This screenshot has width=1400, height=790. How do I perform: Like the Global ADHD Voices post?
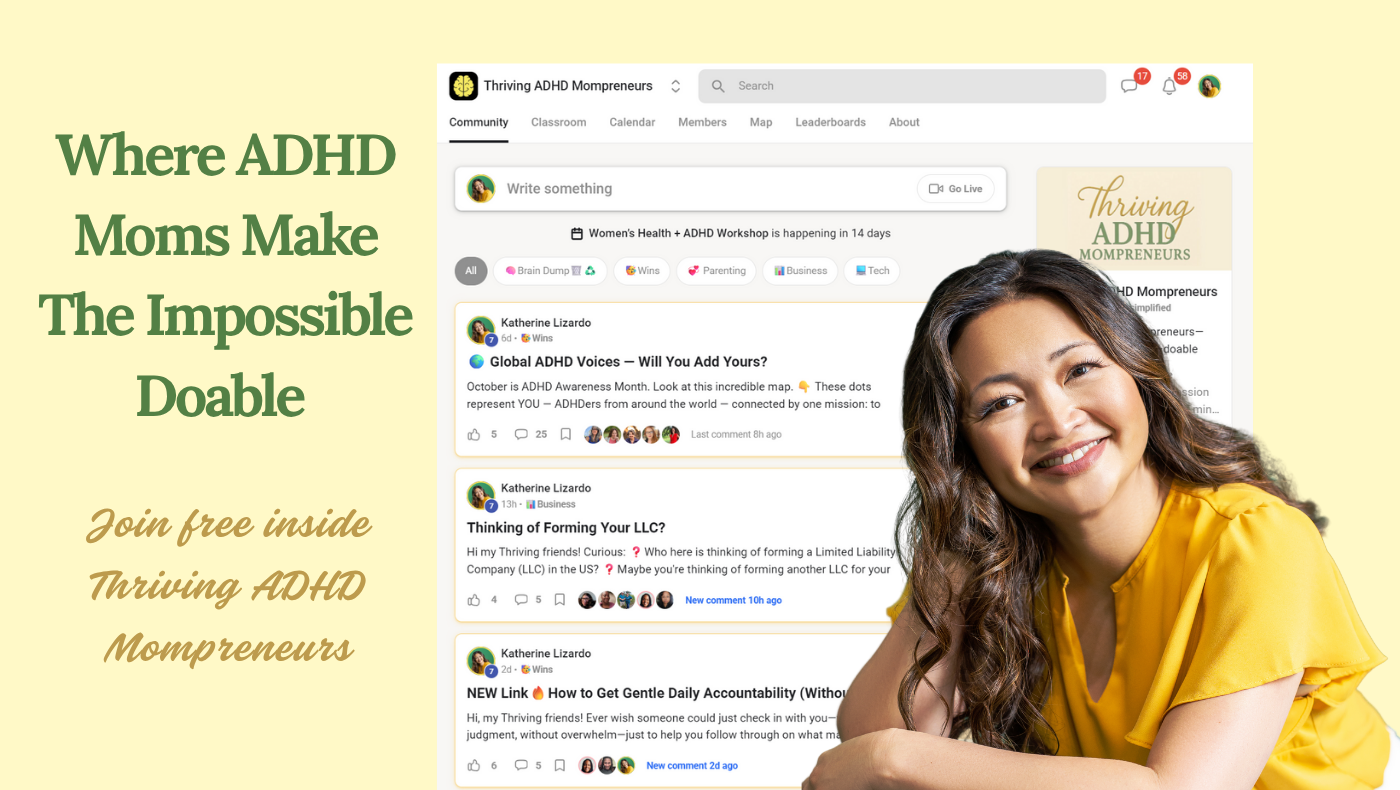click(x=474, y=434)
